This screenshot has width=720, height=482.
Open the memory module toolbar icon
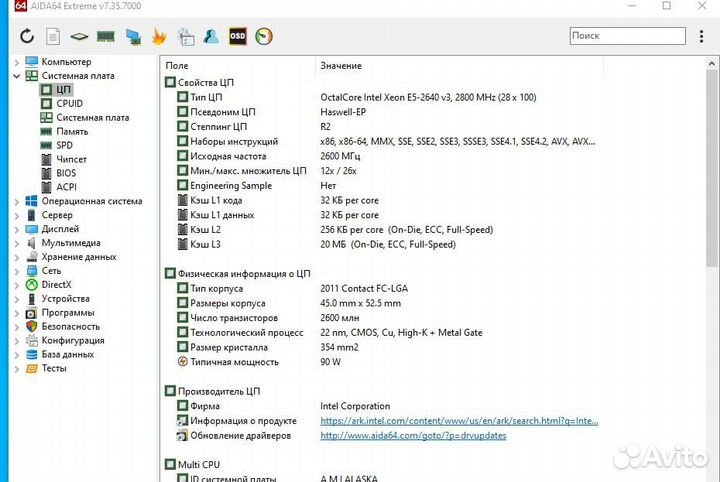tap(106, 36)
